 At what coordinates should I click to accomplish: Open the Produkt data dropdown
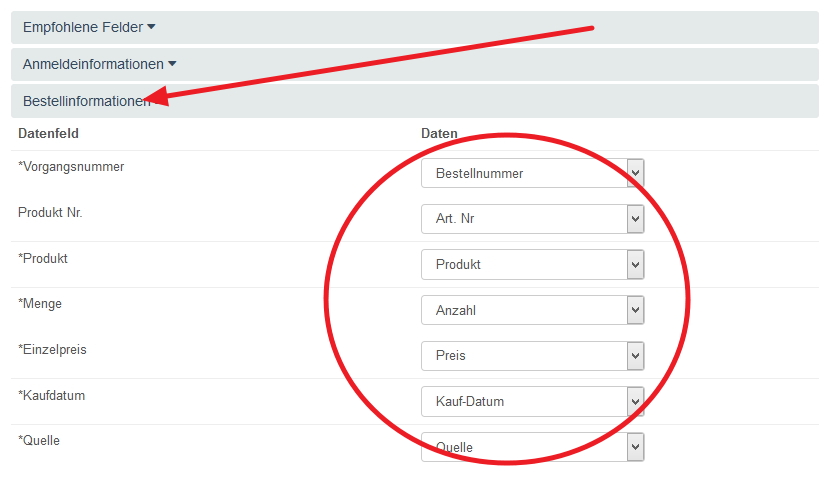tap(532, 265)
